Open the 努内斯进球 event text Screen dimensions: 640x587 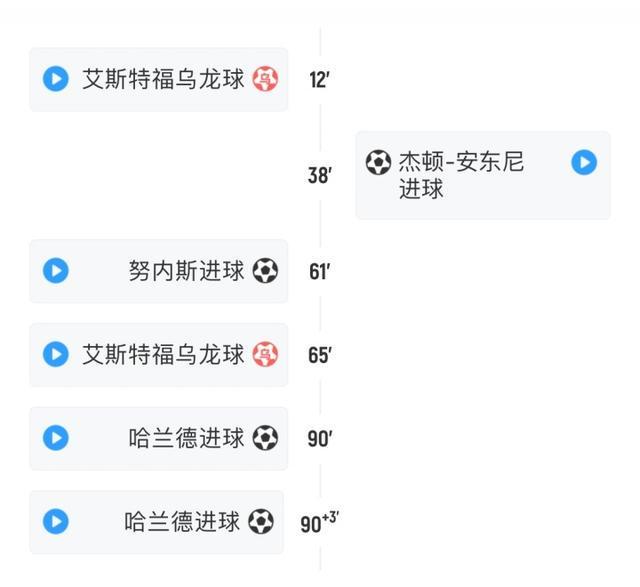(x=187, y=271)
